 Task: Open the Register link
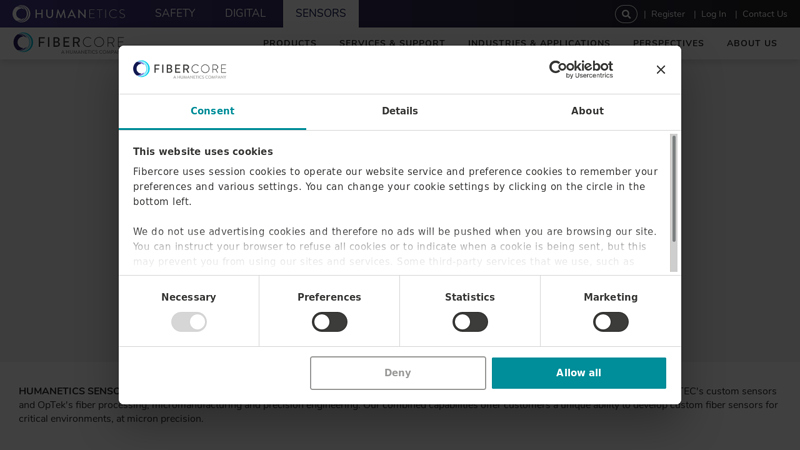(x=668, y=14)
